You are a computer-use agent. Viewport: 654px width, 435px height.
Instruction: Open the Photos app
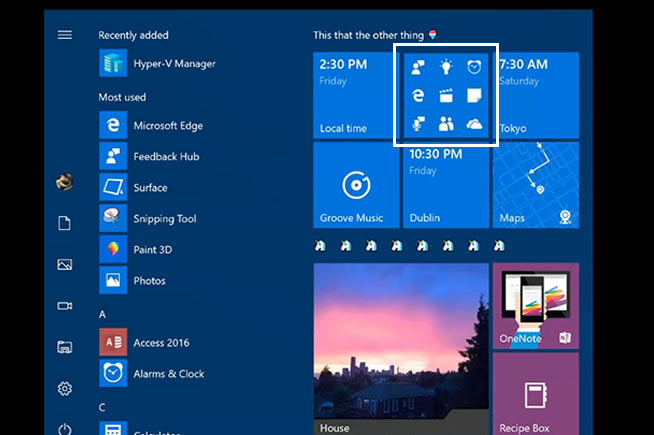point(133,281)
